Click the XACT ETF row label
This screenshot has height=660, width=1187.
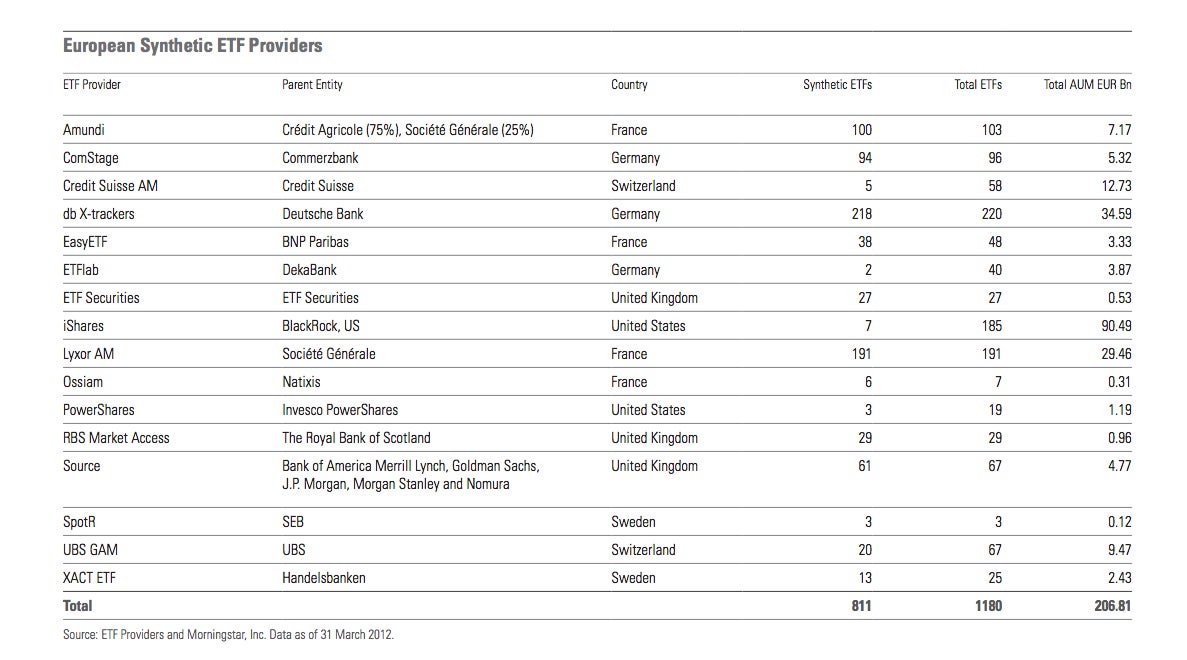click(x=89, y=578)
